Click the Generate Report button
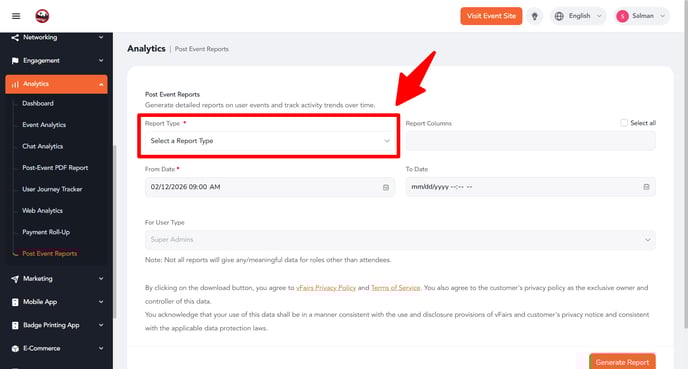The image size is (688, 369). (622, 362)
